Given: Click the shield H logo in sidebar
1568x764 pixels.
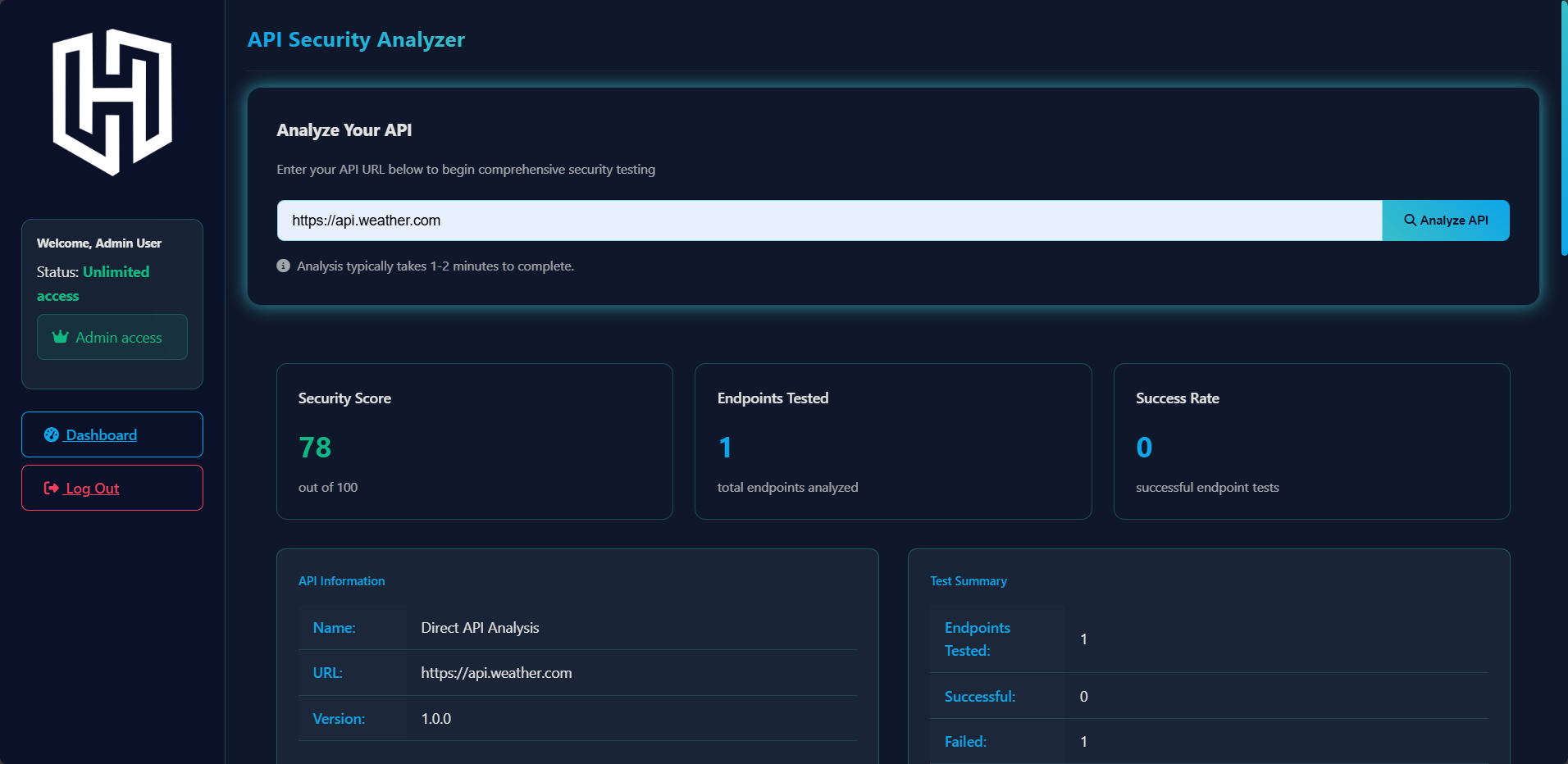Looking at the screenshot, I should [112, 102].
